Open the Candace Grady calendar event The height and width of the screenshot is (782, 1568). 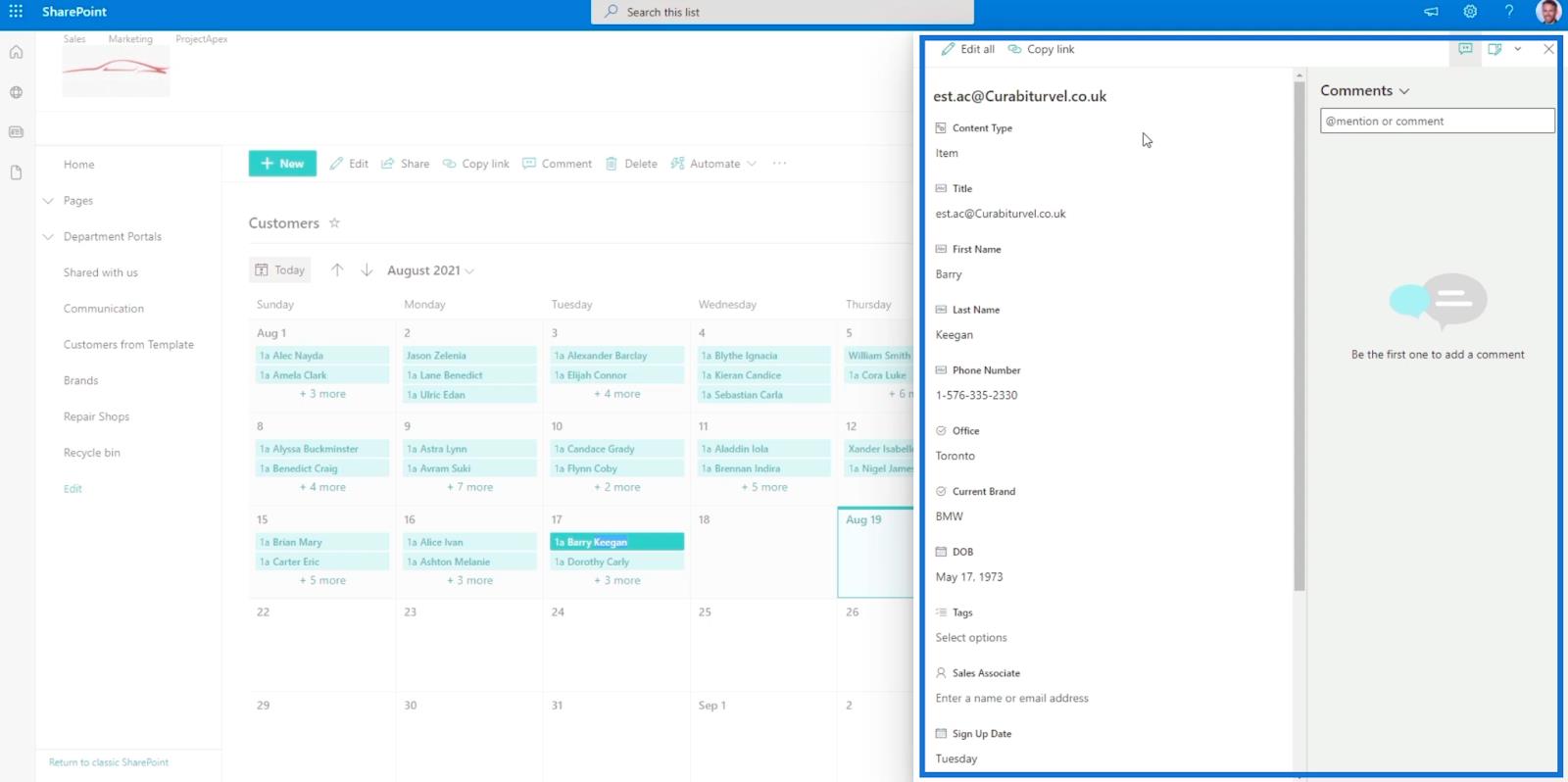[x=616, y=449]
